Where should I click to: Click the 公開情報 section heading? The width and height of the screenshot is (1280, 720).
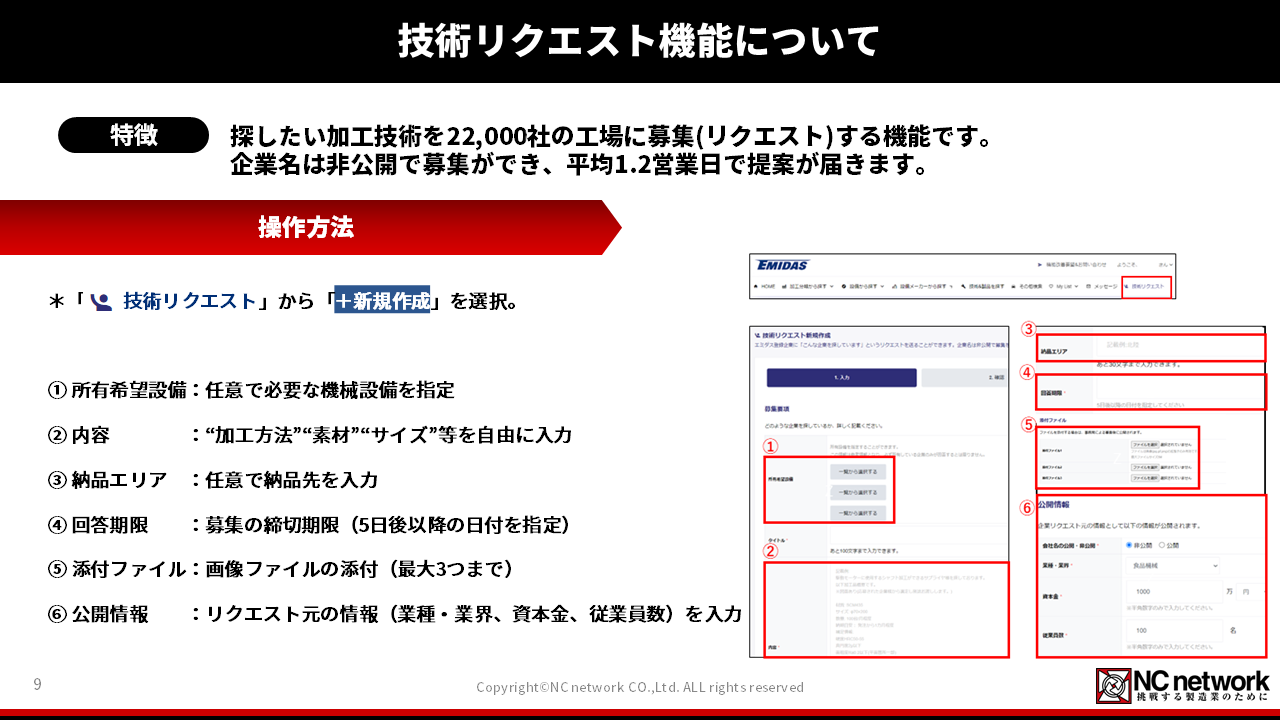pos(1053,505)
